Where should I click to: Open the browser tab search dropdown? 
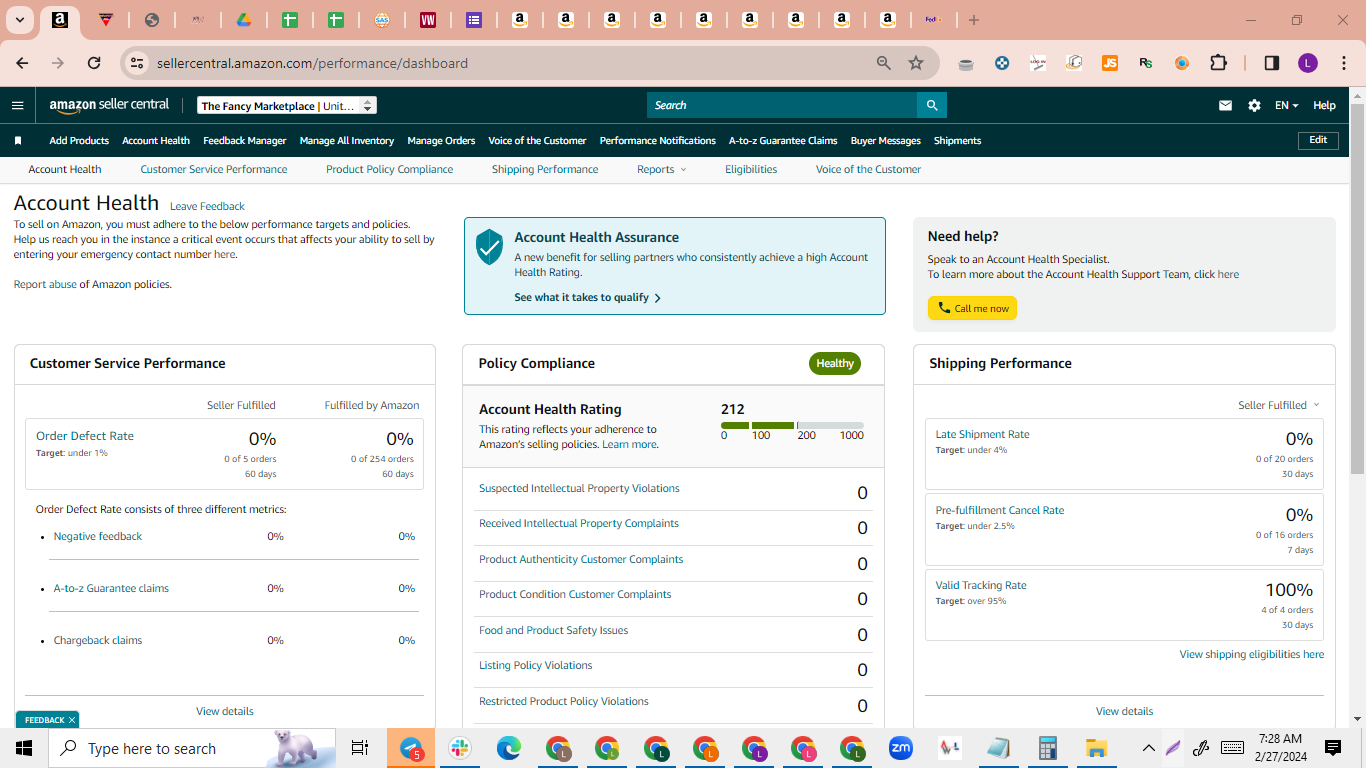tap(20, 20)
